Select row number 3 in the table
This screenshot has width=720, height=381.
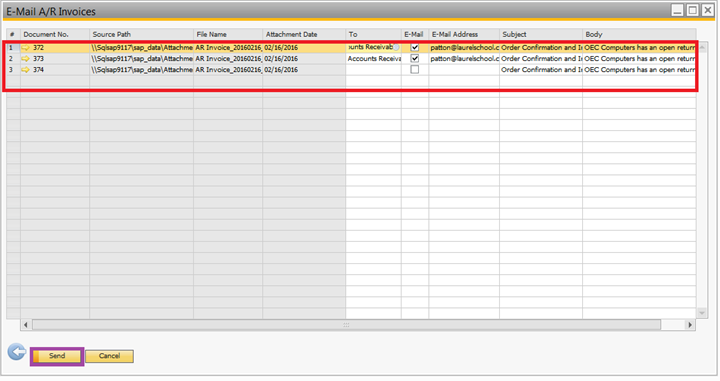tap(13, 70)
